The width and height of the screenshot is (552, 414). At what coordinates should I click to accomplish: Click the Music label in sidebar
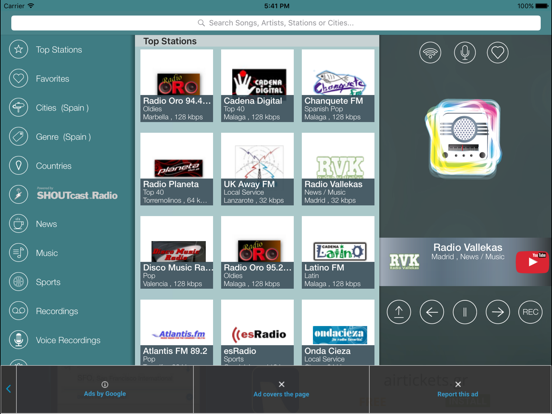[x=46, y=253]
